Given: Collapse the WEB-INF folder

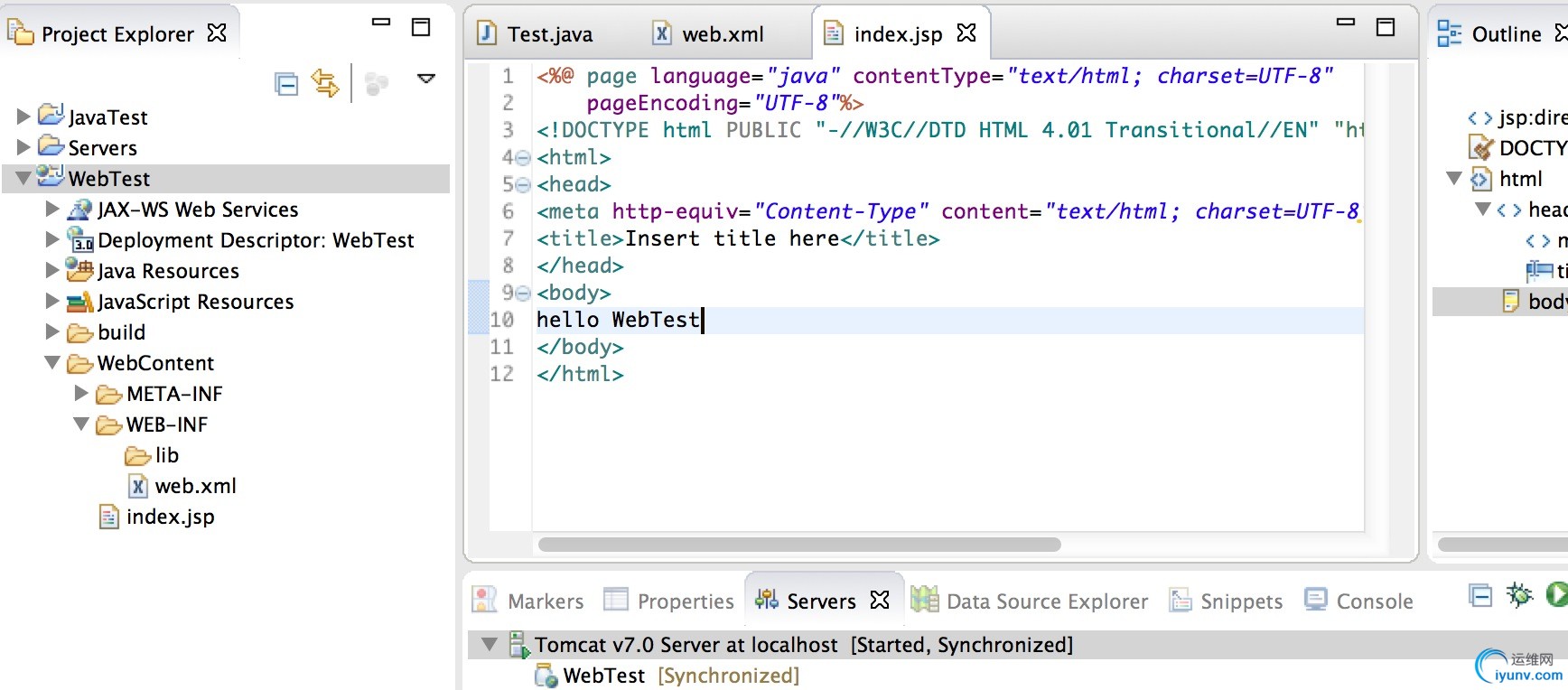Looking at the screenshot, I should pyautogui.click(x=81, y=424).
